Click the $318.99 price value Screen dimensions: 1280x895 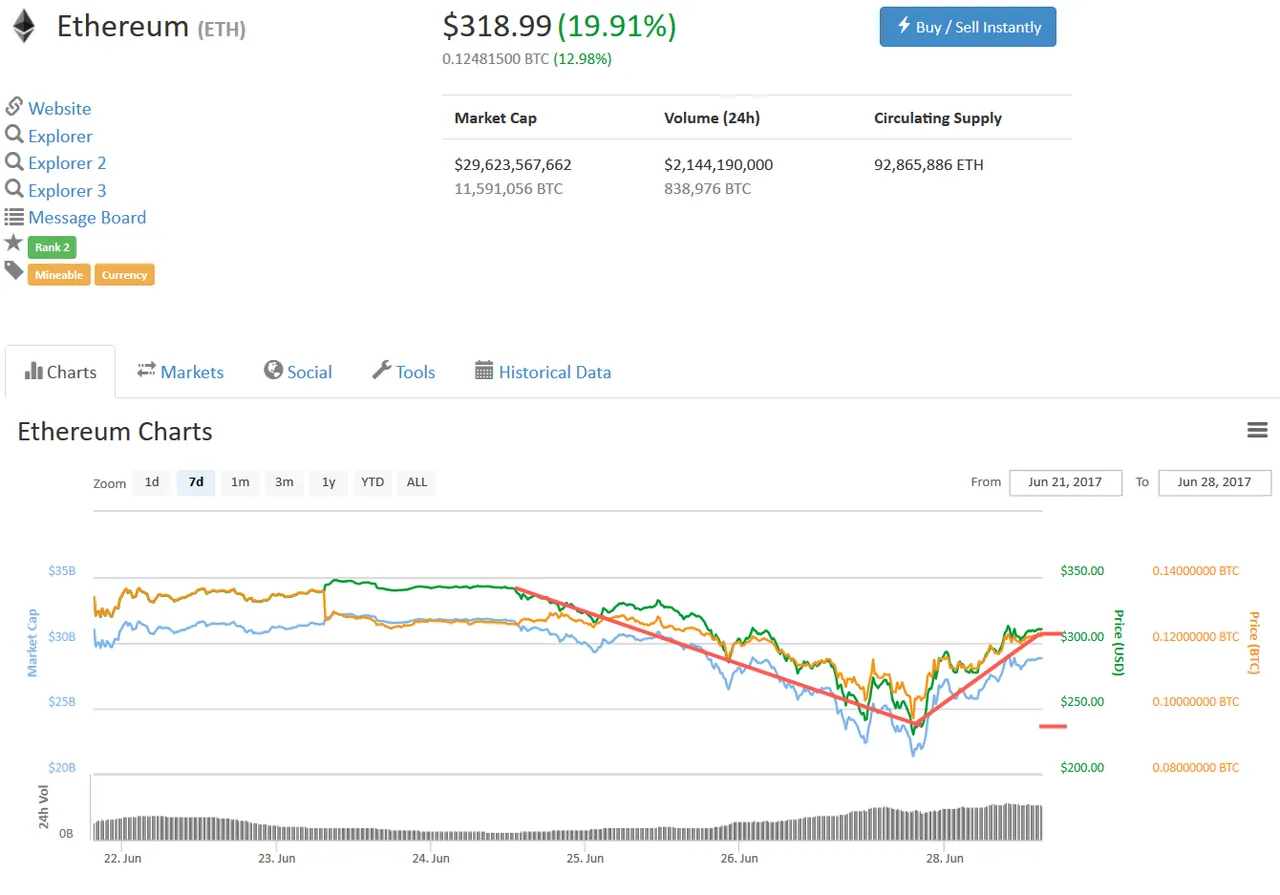497,26
